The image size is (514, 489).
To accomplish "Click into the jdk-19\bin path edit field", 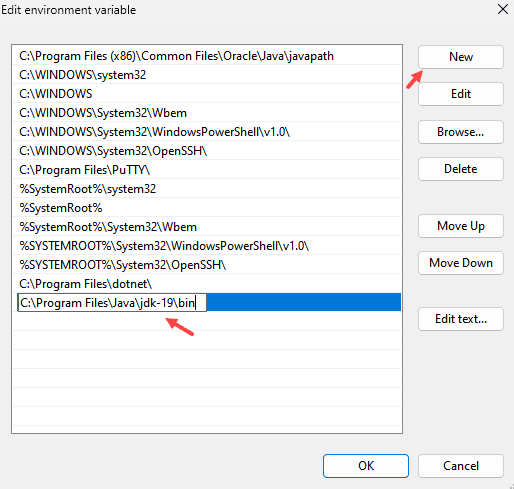I will (112, 303).
